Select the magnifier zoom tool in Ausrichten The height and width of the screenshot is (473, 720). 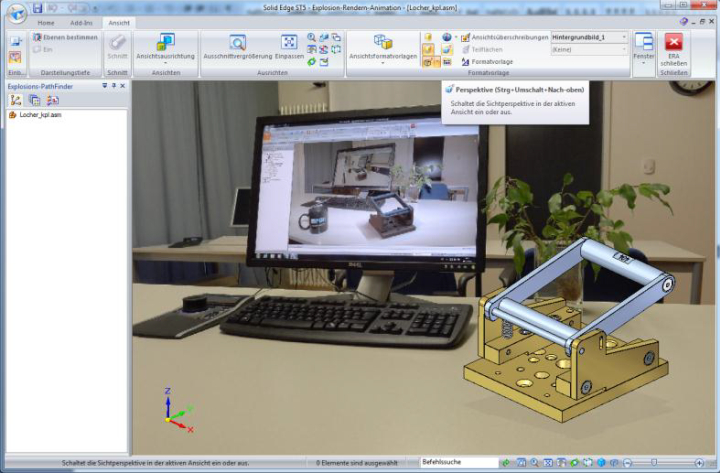(311, 37)
